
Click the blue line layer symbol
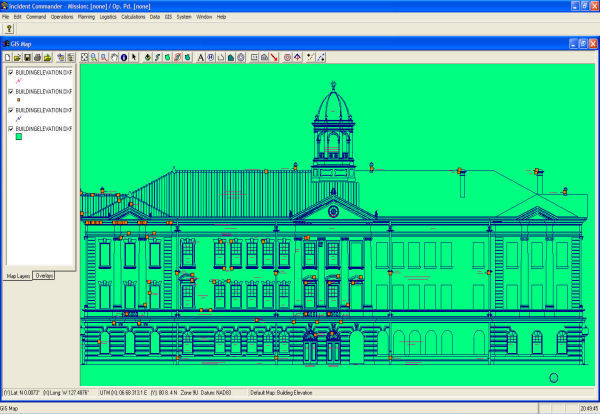tap(18, 119)
